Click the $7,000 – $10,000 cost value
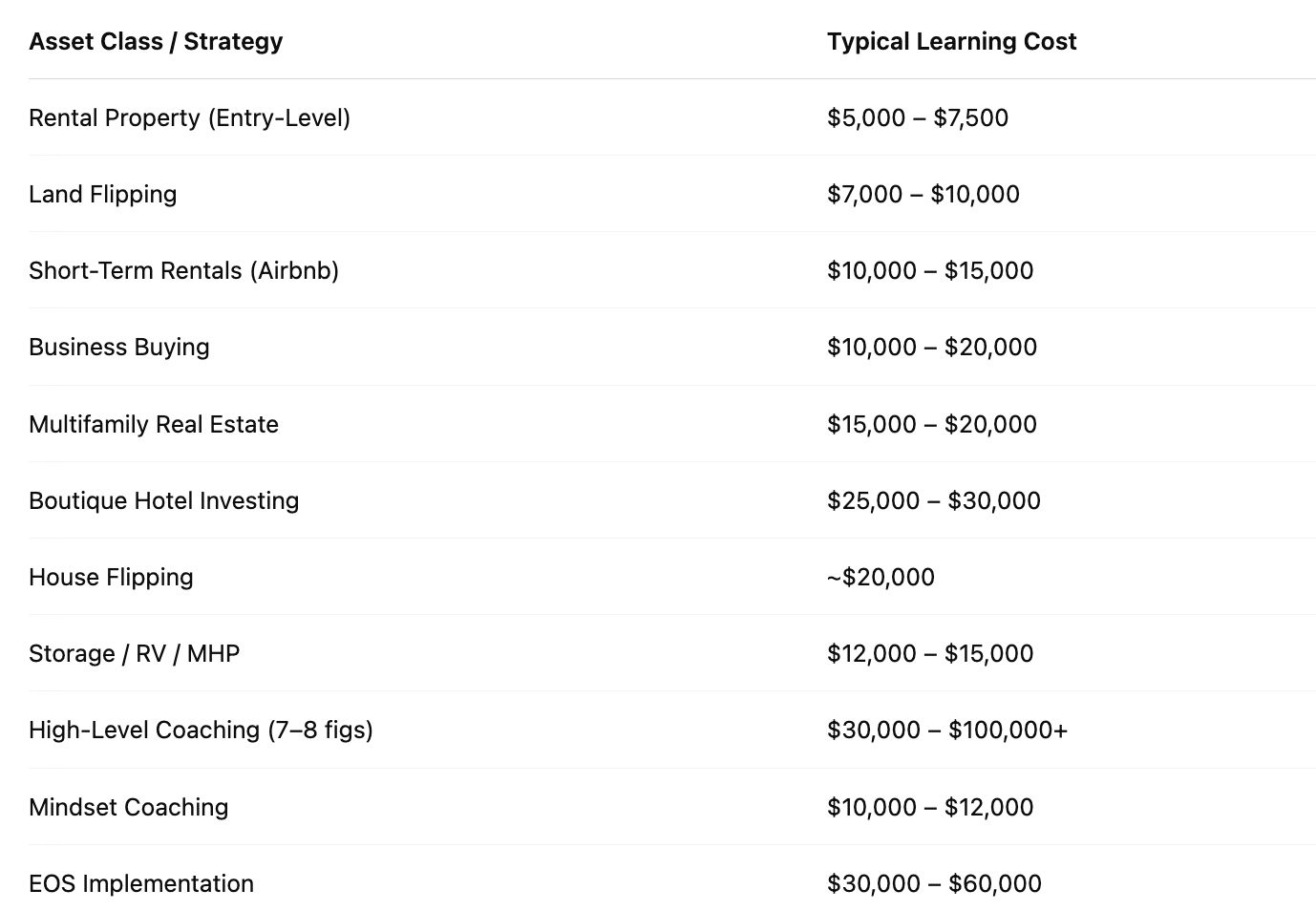The height and width of the screenshot is (911, 1316). (x=923, y=195)
